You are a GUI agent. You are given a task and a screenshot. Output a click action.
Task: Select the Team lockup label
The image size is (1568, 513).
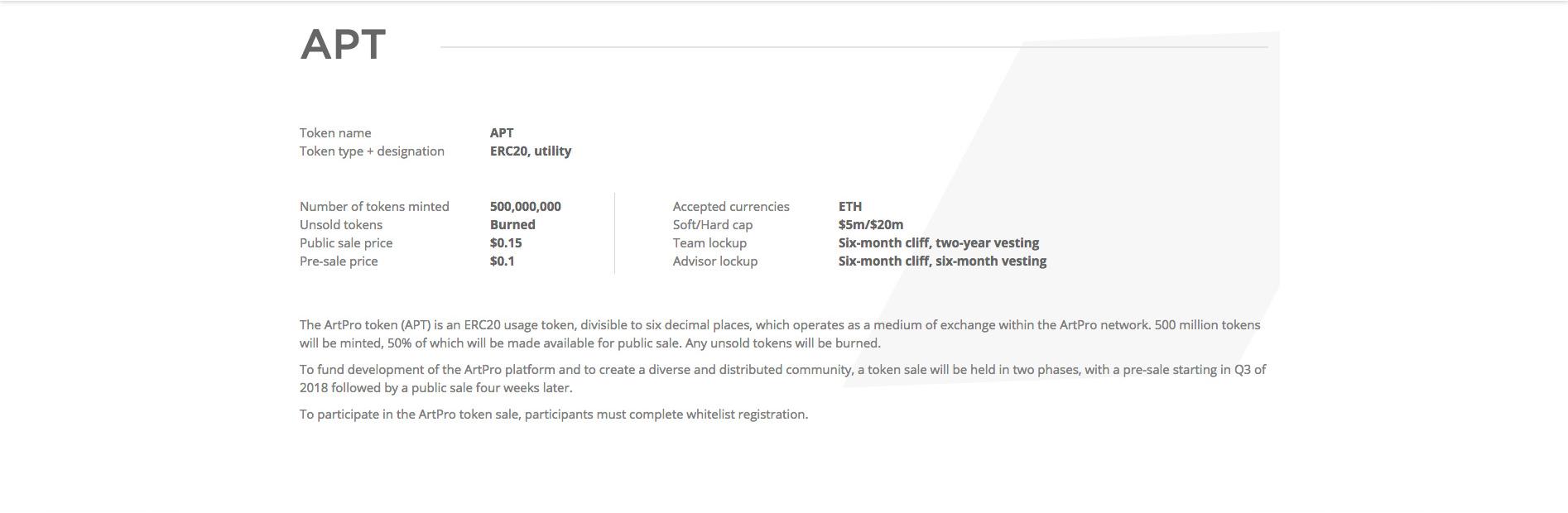tap(709, 243)
